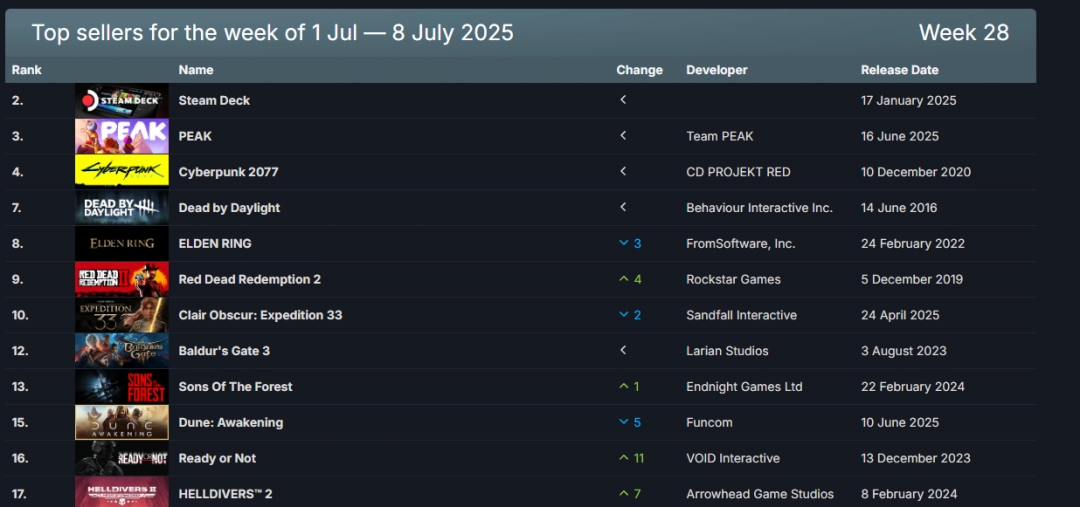Click the Sons Of The Forest thumbnail
The image size is (1080, 507).
pyautogui.click(x=121, y=387)
